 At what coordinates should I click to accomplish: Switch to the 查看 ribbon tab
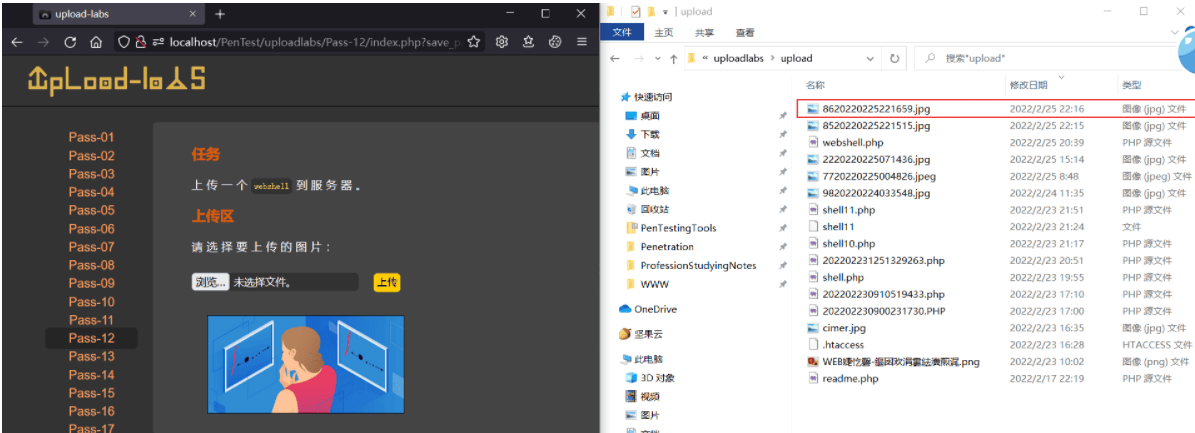tap(745, 33)
